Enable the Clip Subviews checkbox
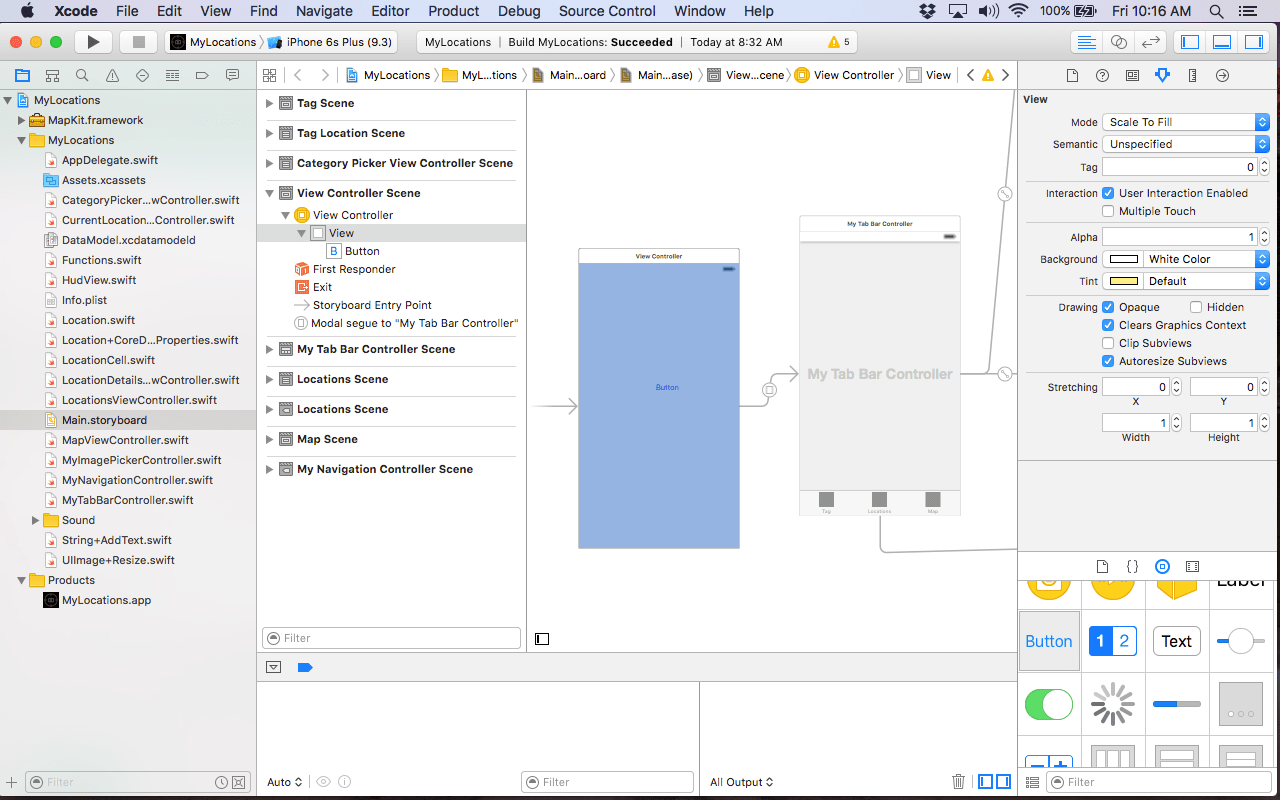The height and width of the screenshot is (800, 1280). coord(1108,343)
